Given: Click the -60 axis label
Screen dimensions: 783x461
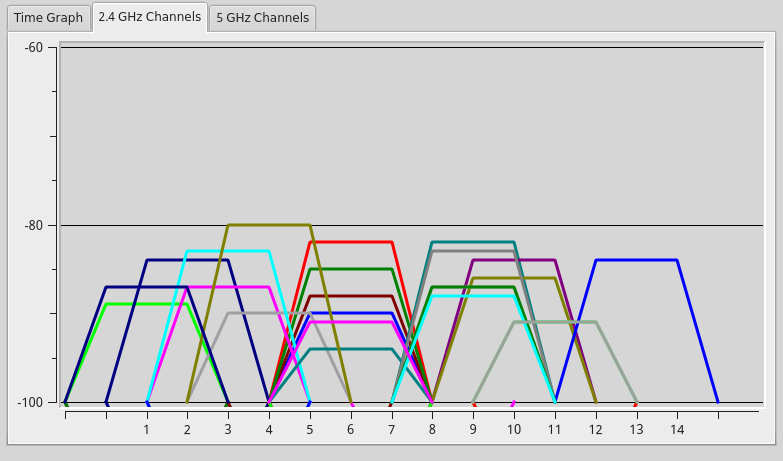Looking at the screenshot, I should 33,47.
